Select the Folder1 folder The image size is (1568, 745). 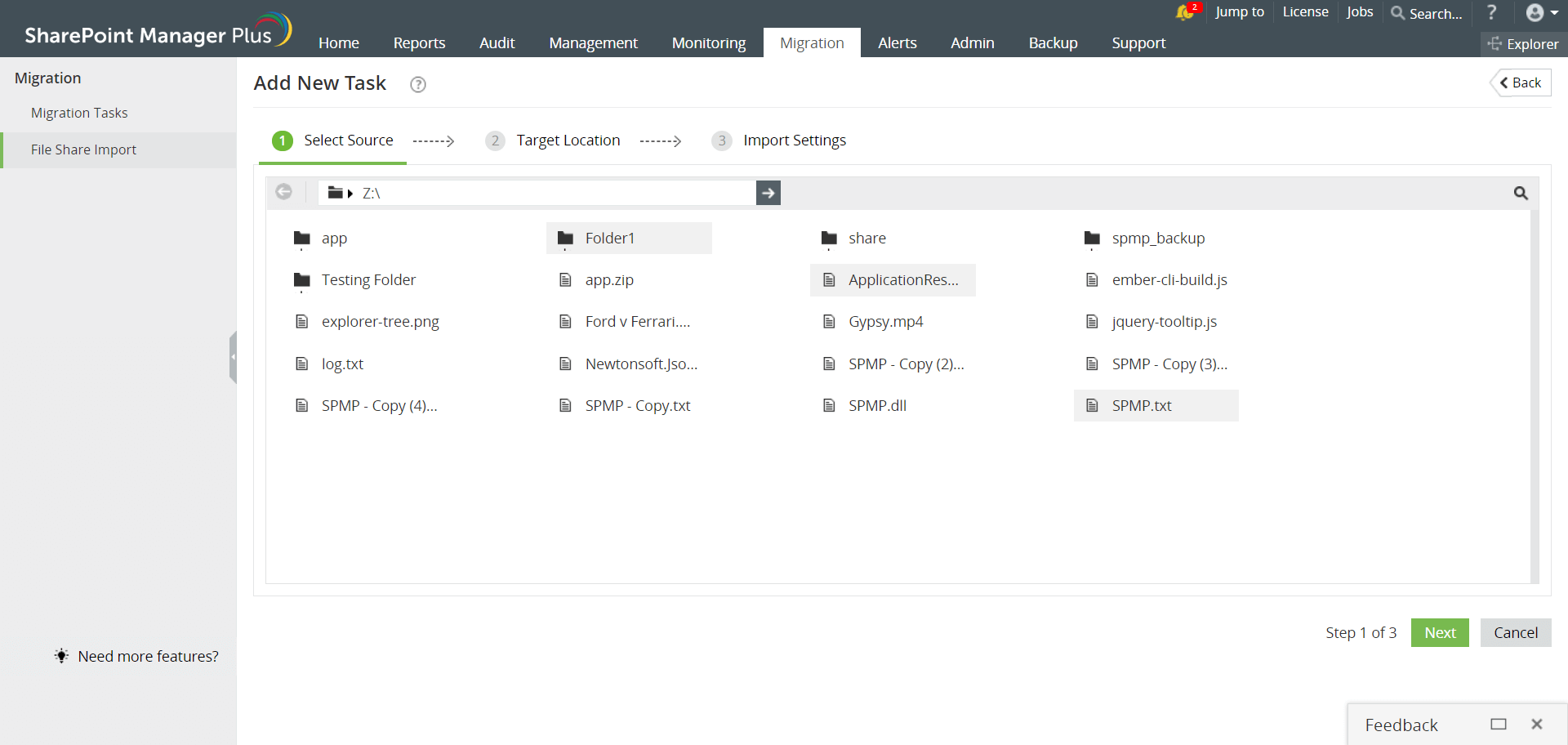610,238
